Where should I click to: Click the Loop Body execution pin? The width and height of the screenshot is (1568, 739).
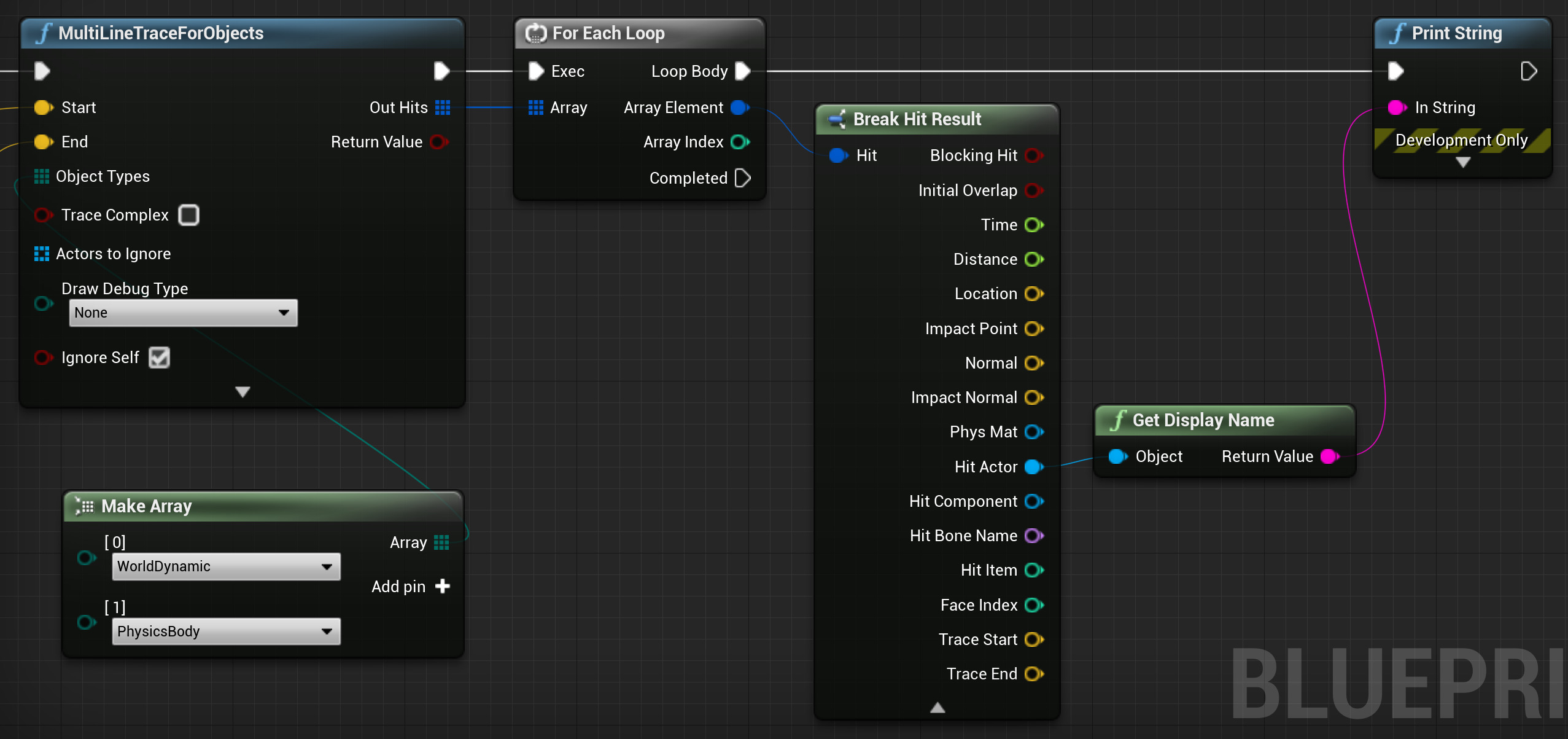pos(742,71)
